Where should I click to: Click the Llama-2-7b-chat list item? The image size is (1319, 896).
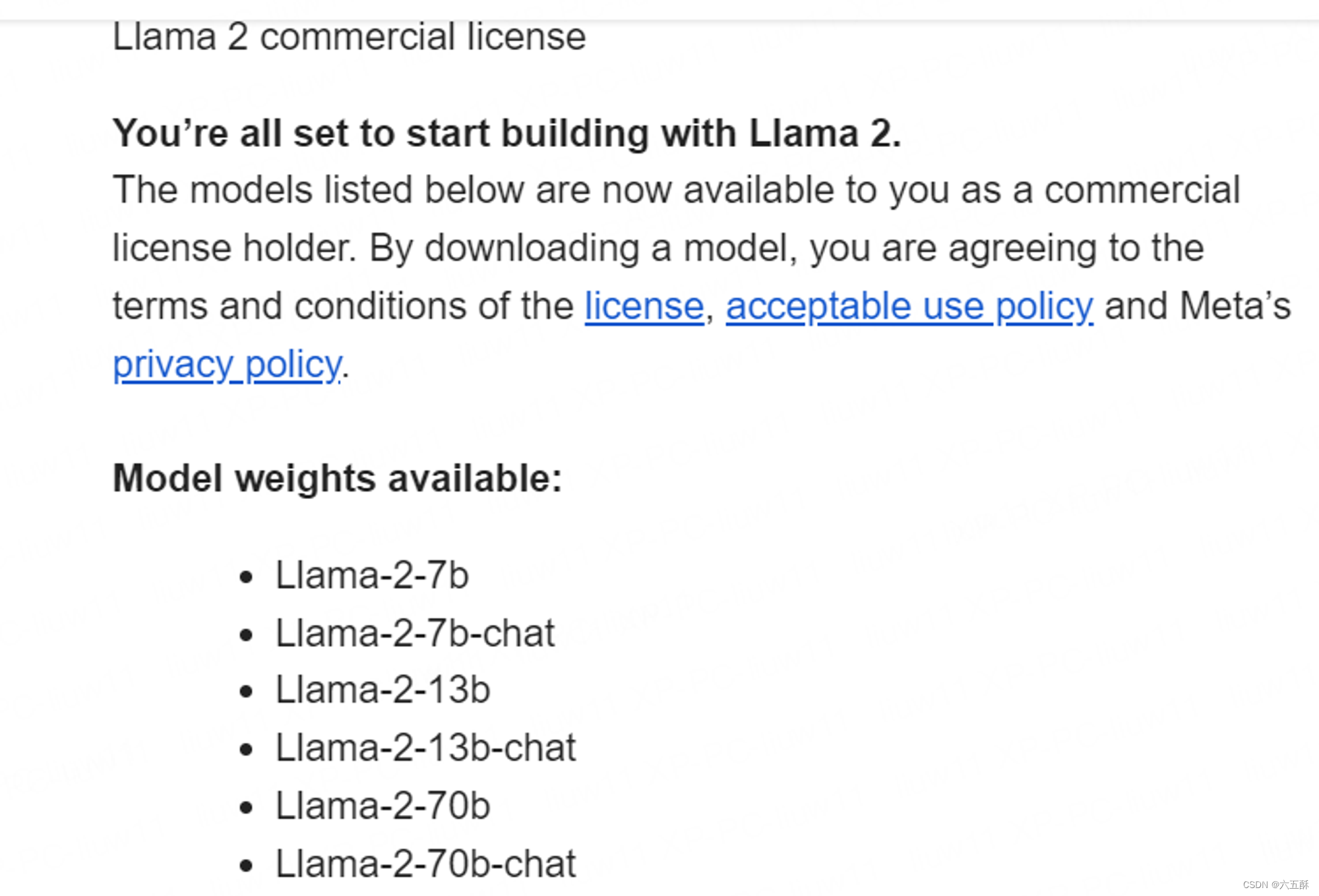(x=415, y=633)
